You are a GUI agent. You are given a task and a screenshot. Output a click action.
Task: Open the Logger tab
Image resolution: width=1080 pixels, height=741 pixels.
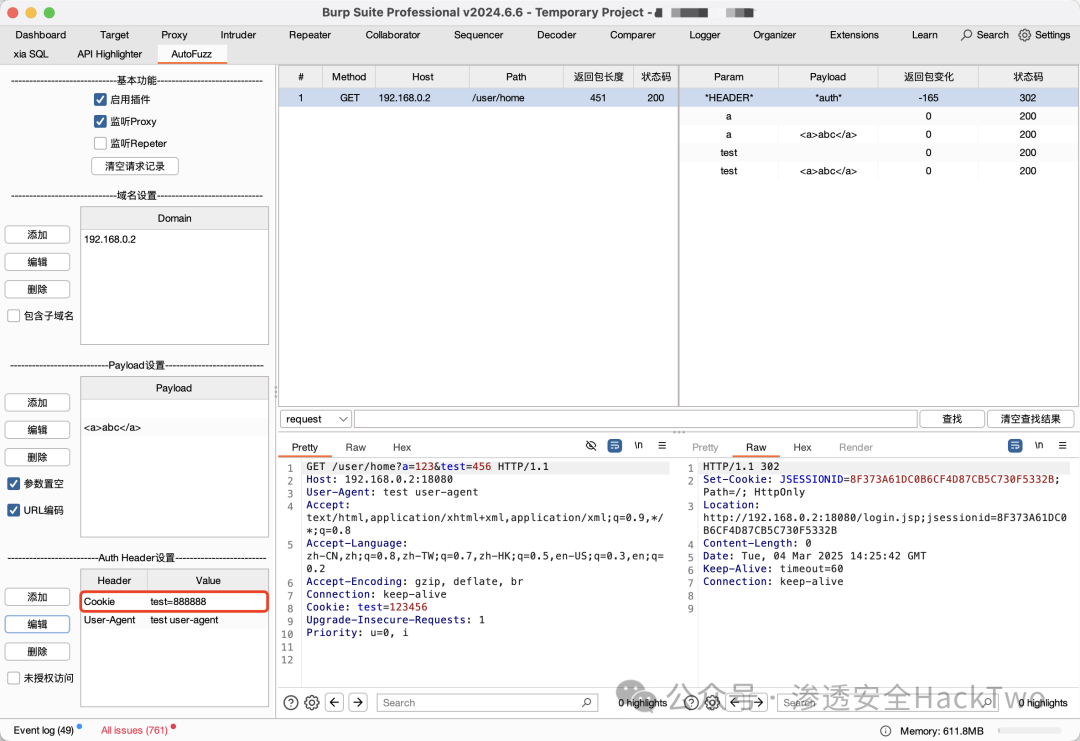pos(705,34)
